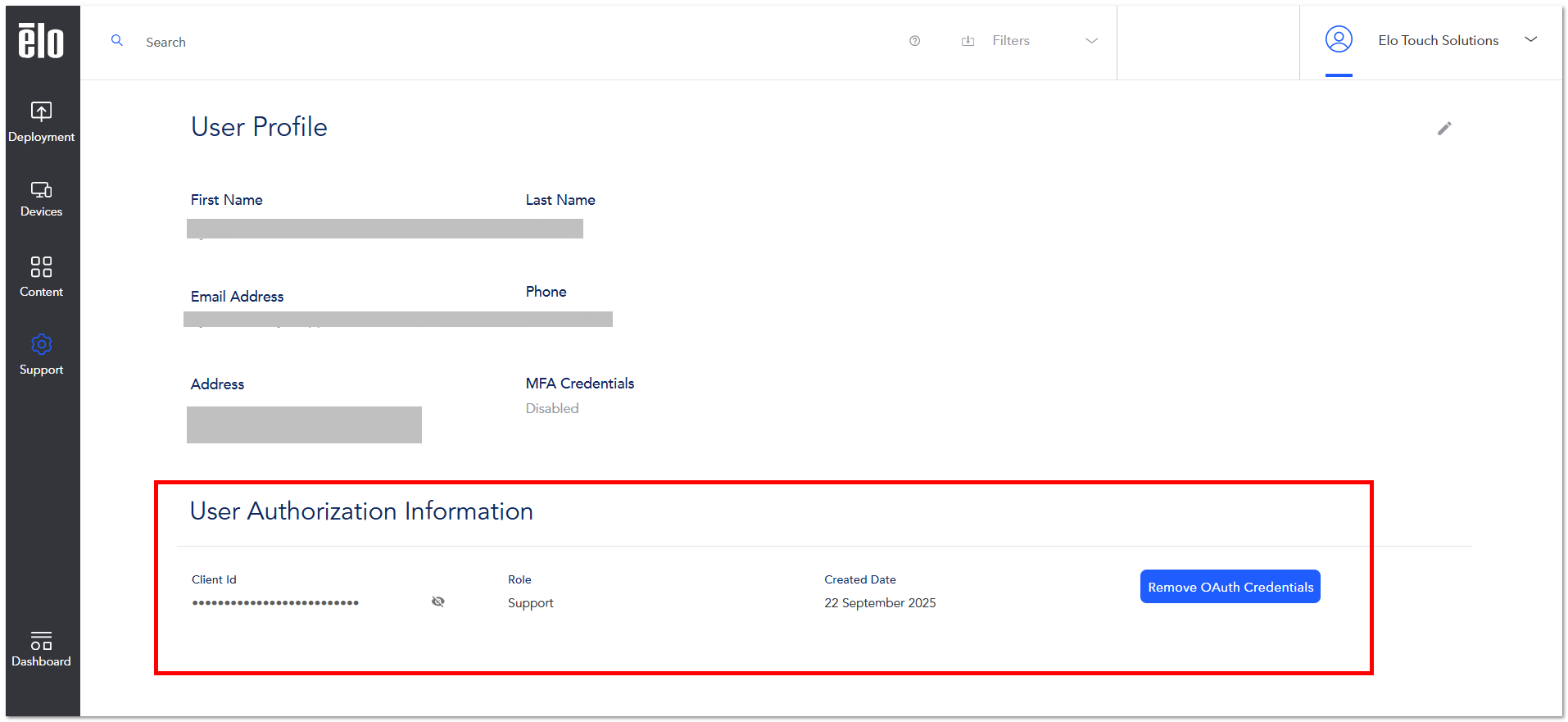This screenshot has width=1568, height=722.
Task: Click the Elo logo in the sidebar
Action: point(41,40)
